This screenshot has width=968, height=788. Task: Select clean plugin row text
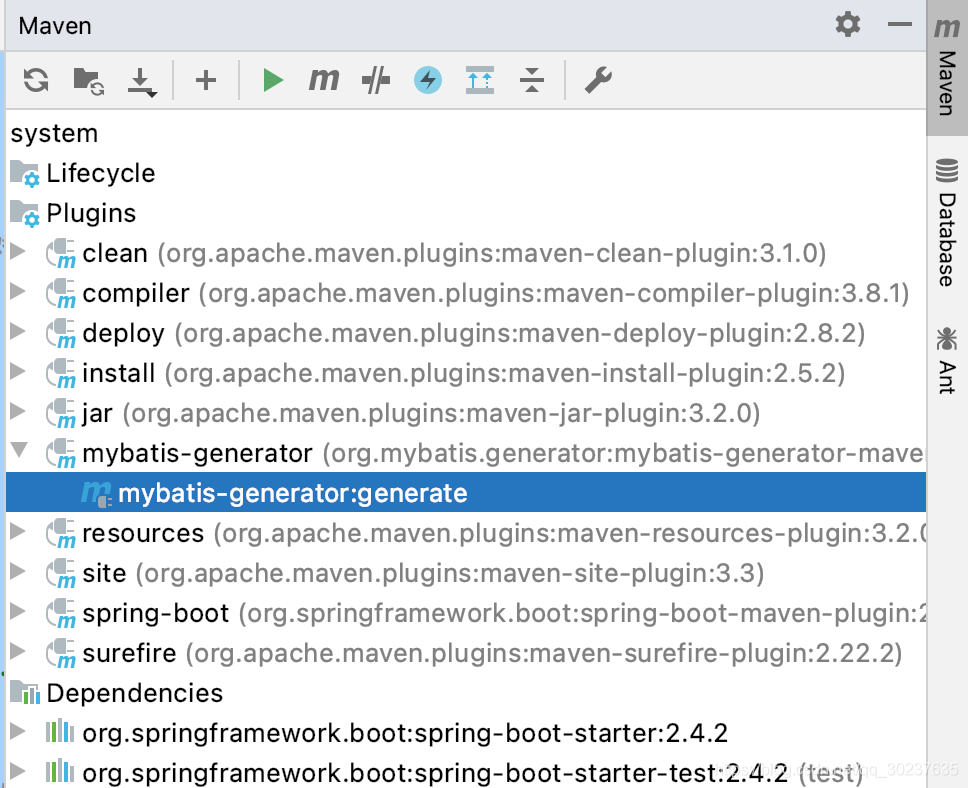tap(454, 254)
